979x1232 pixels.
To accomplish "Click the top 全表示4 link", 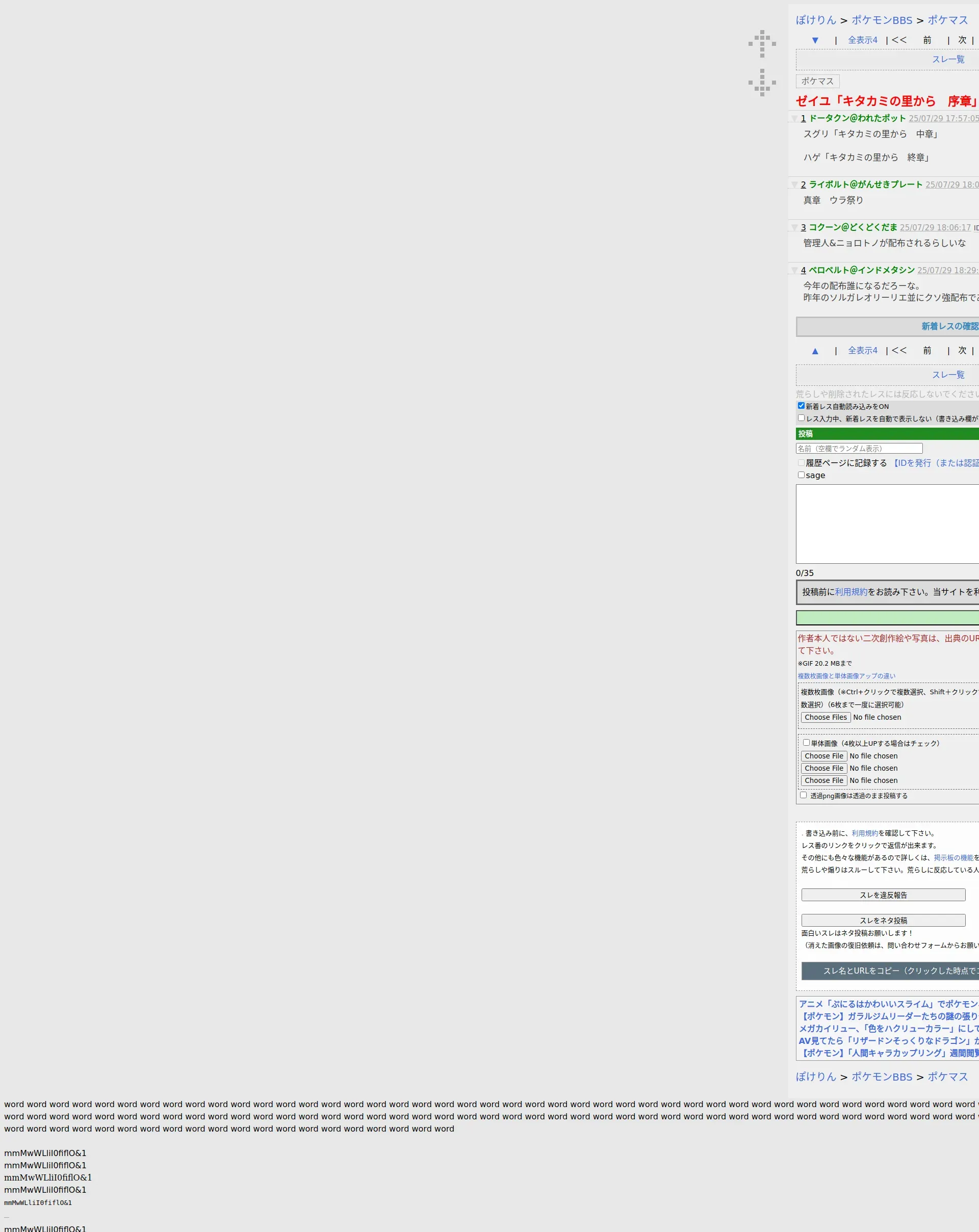I will [x=862, y=40].
